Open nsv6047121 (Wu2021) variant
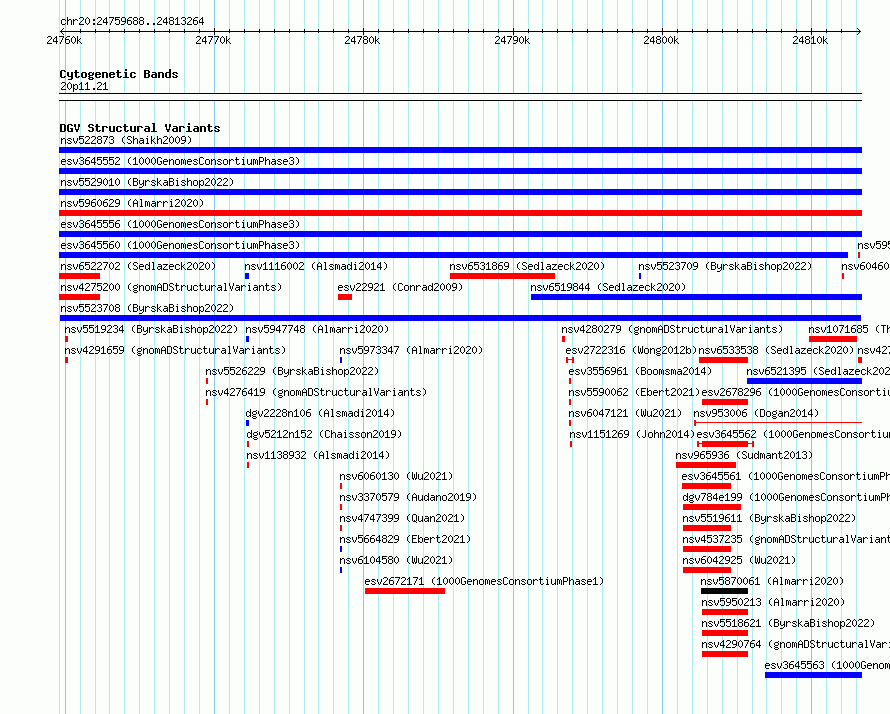Viewport: 890px width, 714px height. pyautogui.click(x=625, y=413)
